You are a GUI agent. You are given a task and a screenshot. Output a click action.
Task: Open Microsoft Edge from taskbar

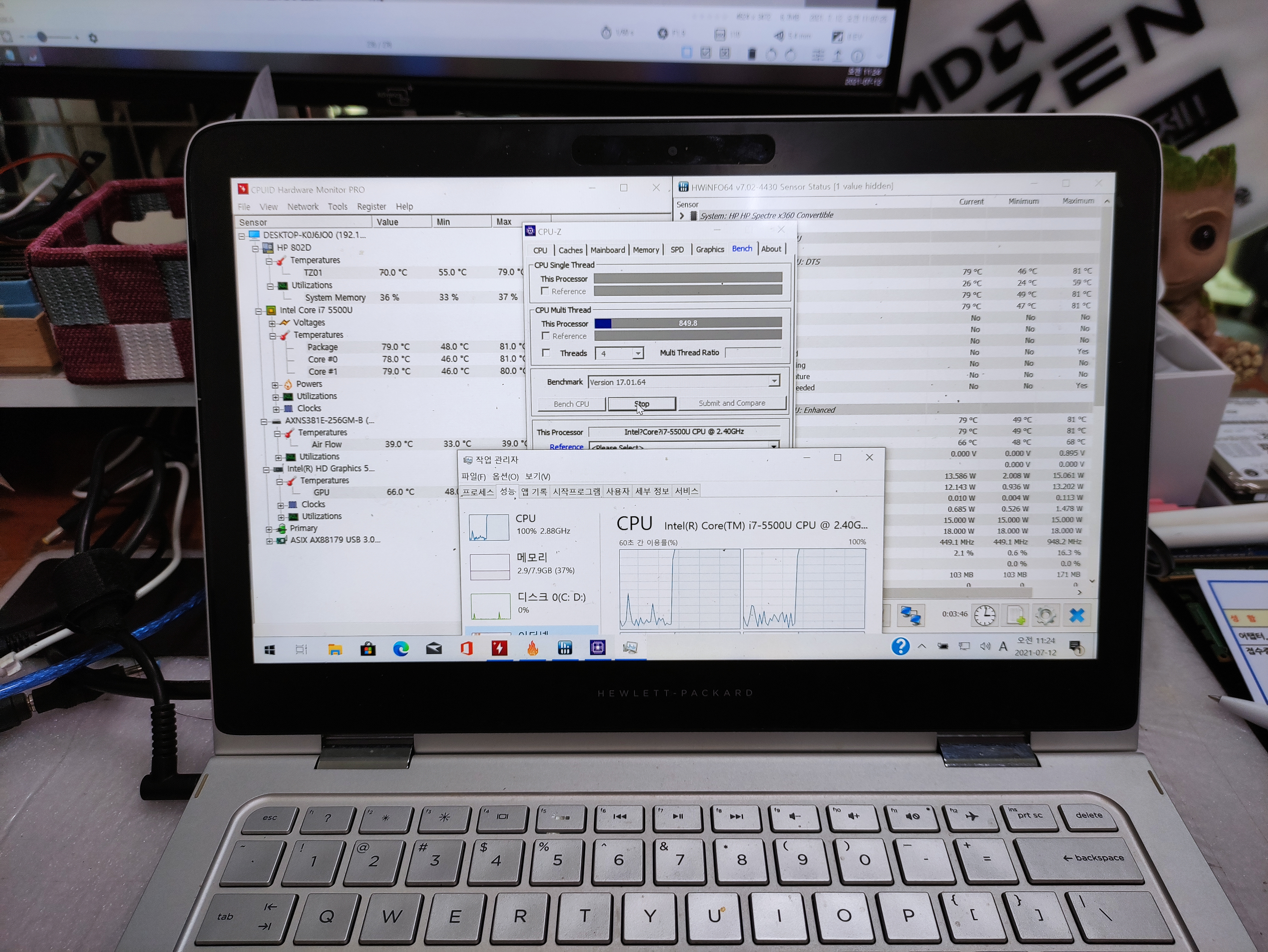(x=401, y=648)
